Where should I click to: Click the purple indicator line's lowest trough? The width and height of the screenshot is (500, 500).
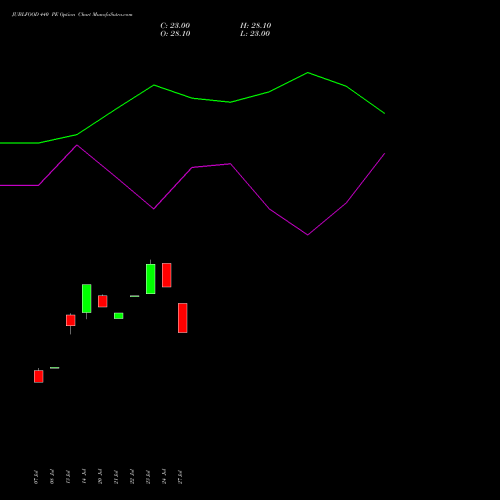coord(308,235)
